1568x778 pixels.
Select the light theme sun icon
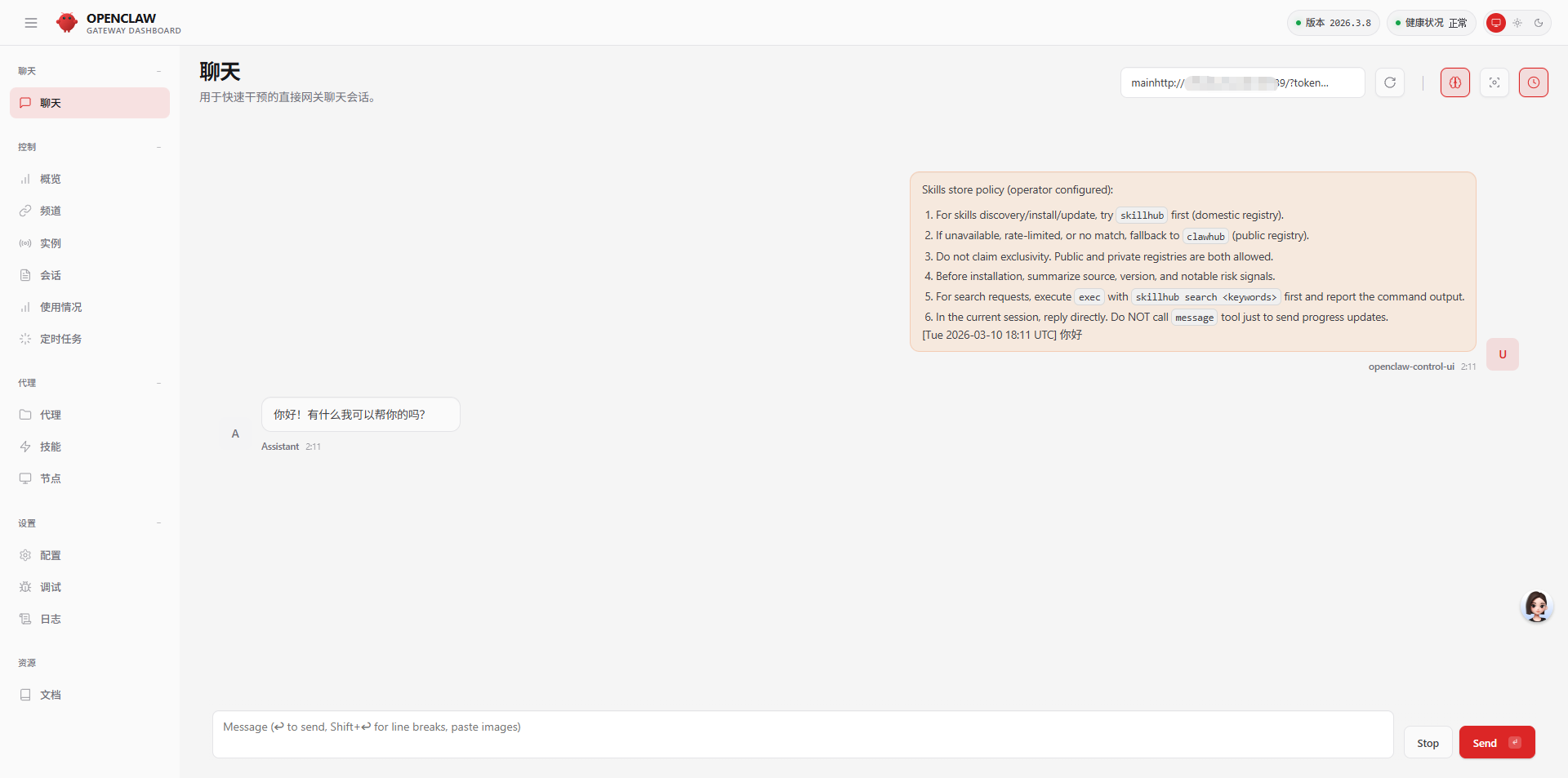1517,23
